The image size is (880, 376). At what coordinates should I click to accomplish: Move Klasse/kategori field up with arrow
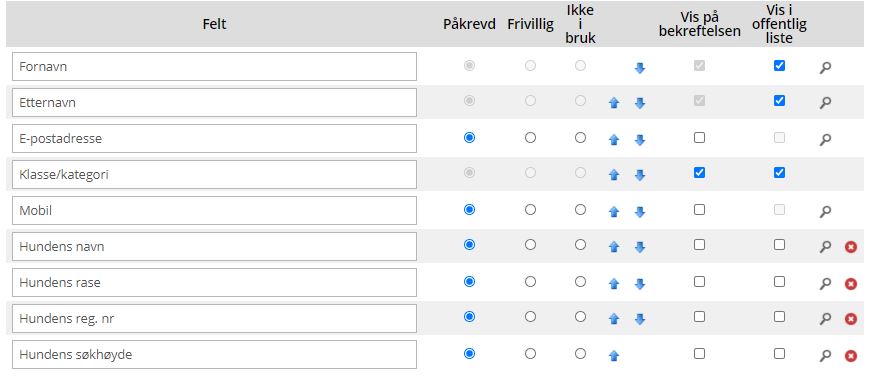[614, 175]
